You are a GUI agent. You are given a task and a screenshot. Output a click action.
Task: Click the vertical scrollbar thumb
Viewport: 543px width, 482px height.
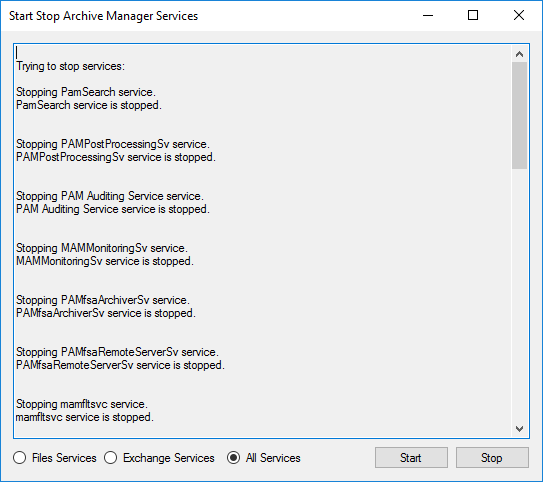tap(519, 115)
